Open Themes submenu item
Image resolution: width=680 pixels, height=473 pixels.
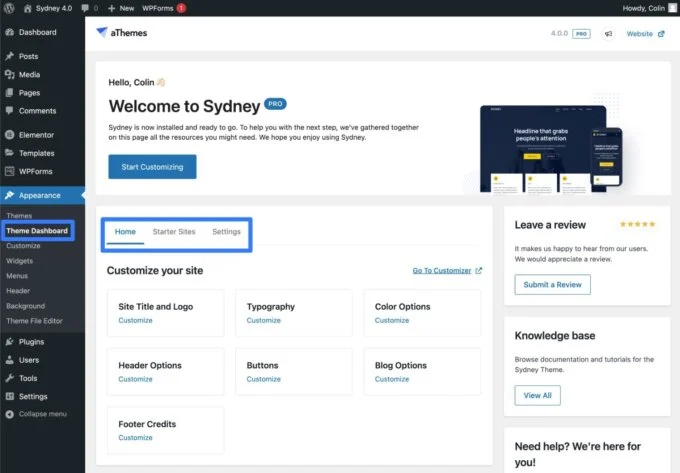(19, 215)
